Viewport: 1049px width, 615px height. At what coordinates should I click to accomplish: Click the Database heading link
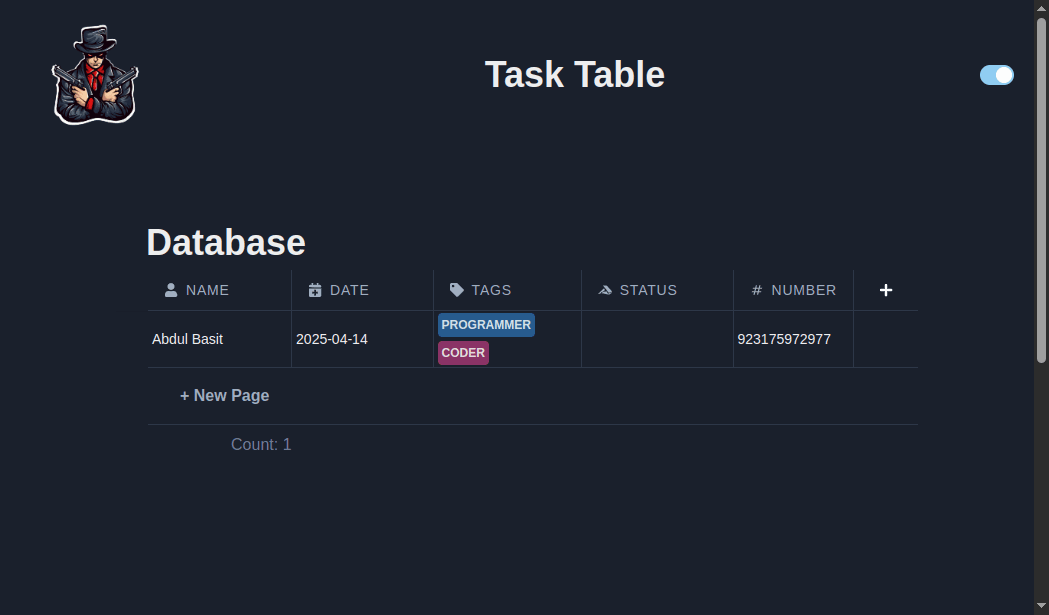tap(225, 242)
